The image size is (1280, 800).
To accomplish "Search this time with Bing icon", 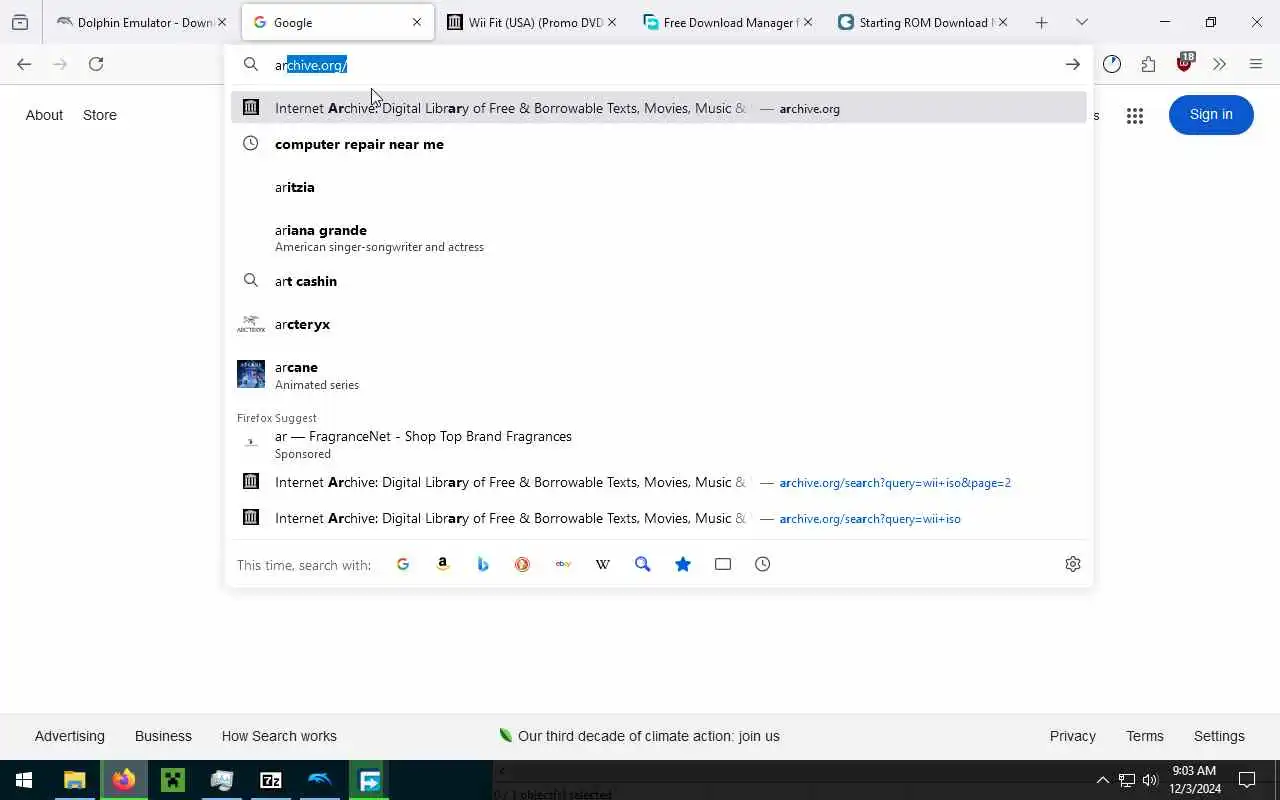I will pyautogui.click(x=483, y=564).
